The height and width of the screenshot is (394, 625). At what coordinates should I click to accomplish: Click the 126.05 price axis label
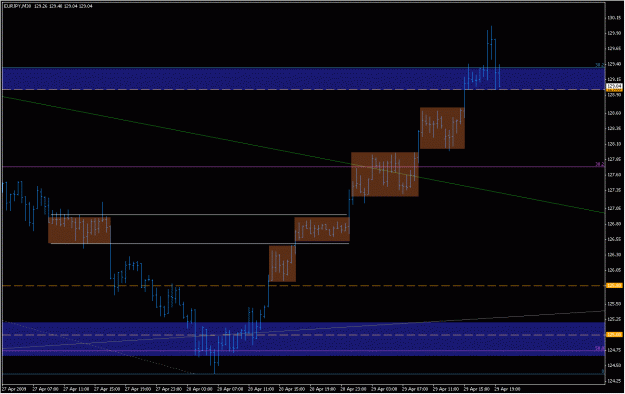click(614, 270)
